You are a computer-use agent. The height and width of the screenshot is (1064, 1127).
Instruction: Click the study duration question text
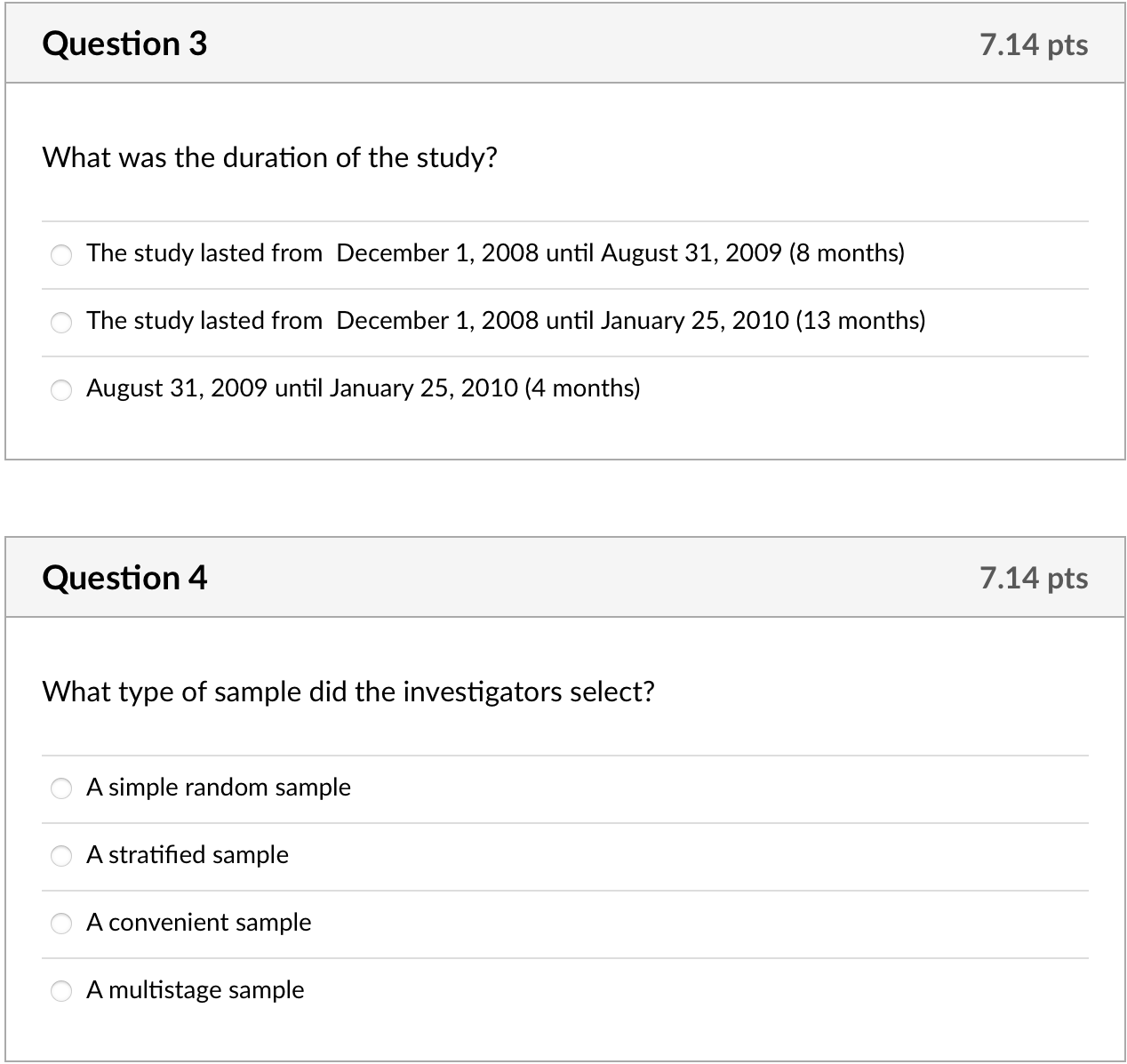(270, 157)
